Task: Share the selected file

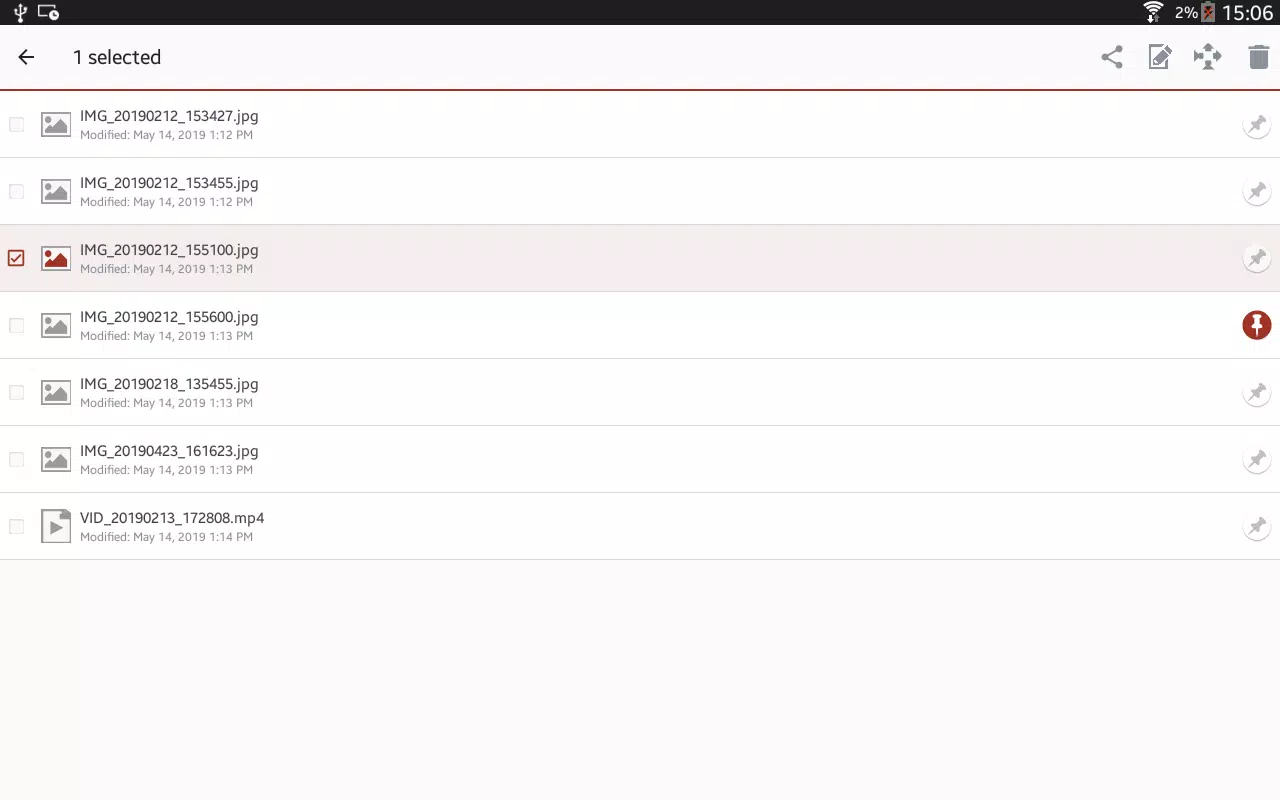Action: coord(1112,57)
